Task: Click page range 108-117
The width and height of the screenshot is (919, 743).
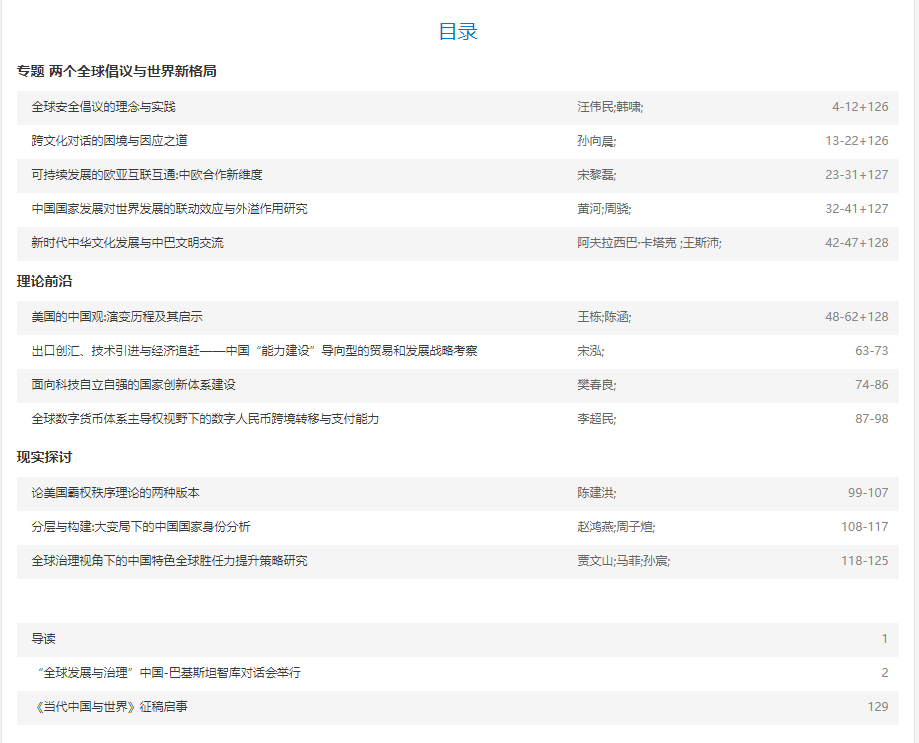Action: (x=864, y=527)
